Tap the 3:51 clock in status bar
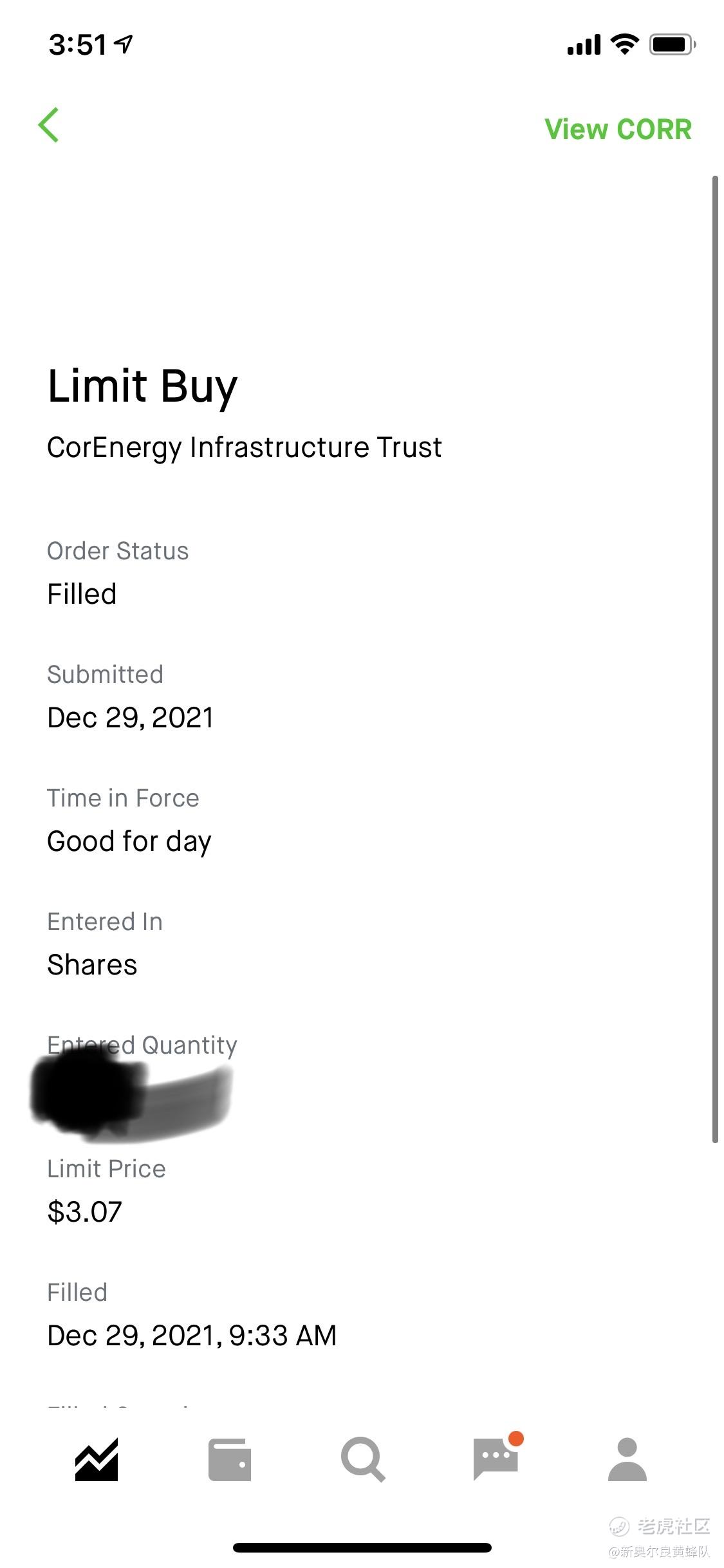724x1568 pixels. point(78,45)
